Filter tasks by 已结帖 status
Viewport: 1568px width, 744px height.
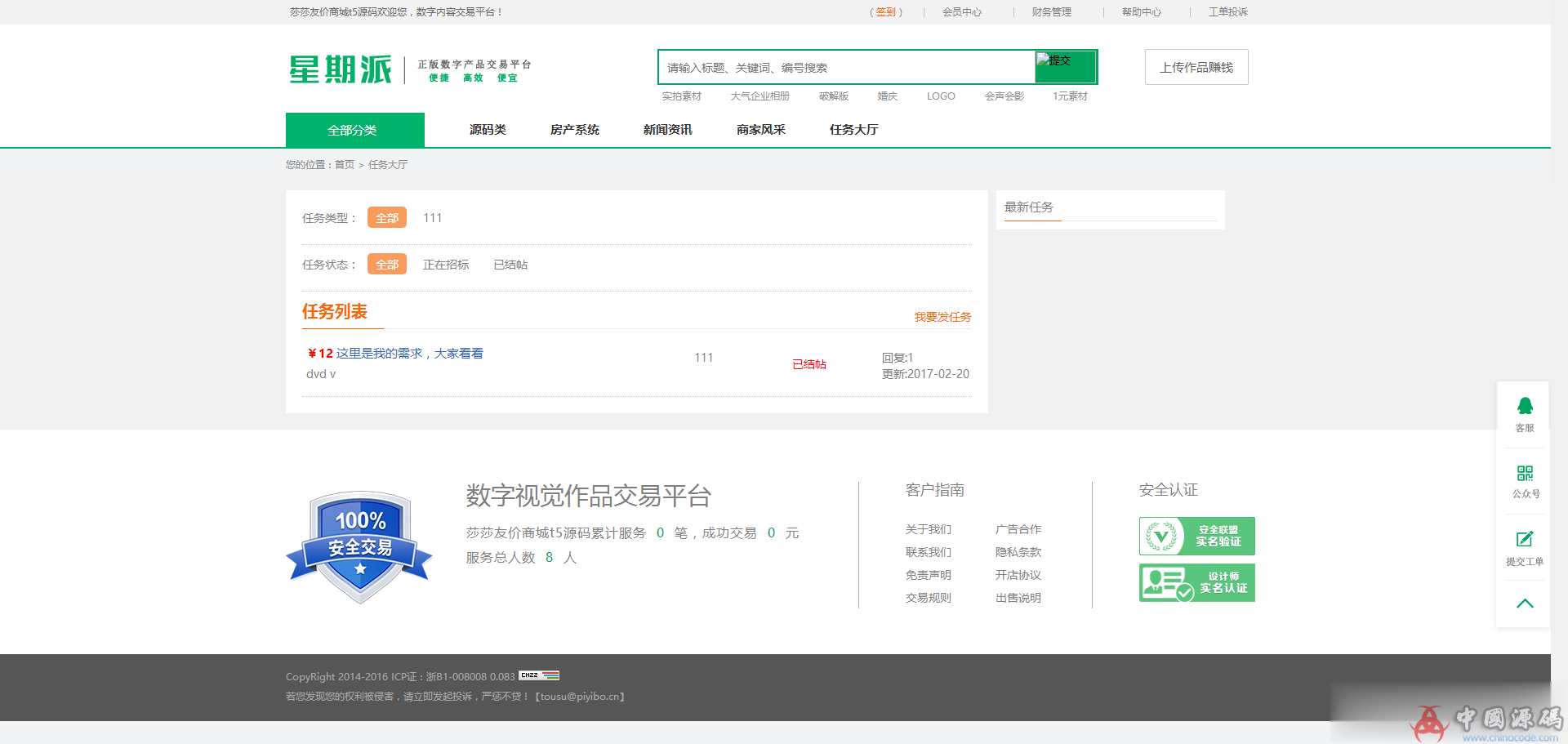pos(510,264)
